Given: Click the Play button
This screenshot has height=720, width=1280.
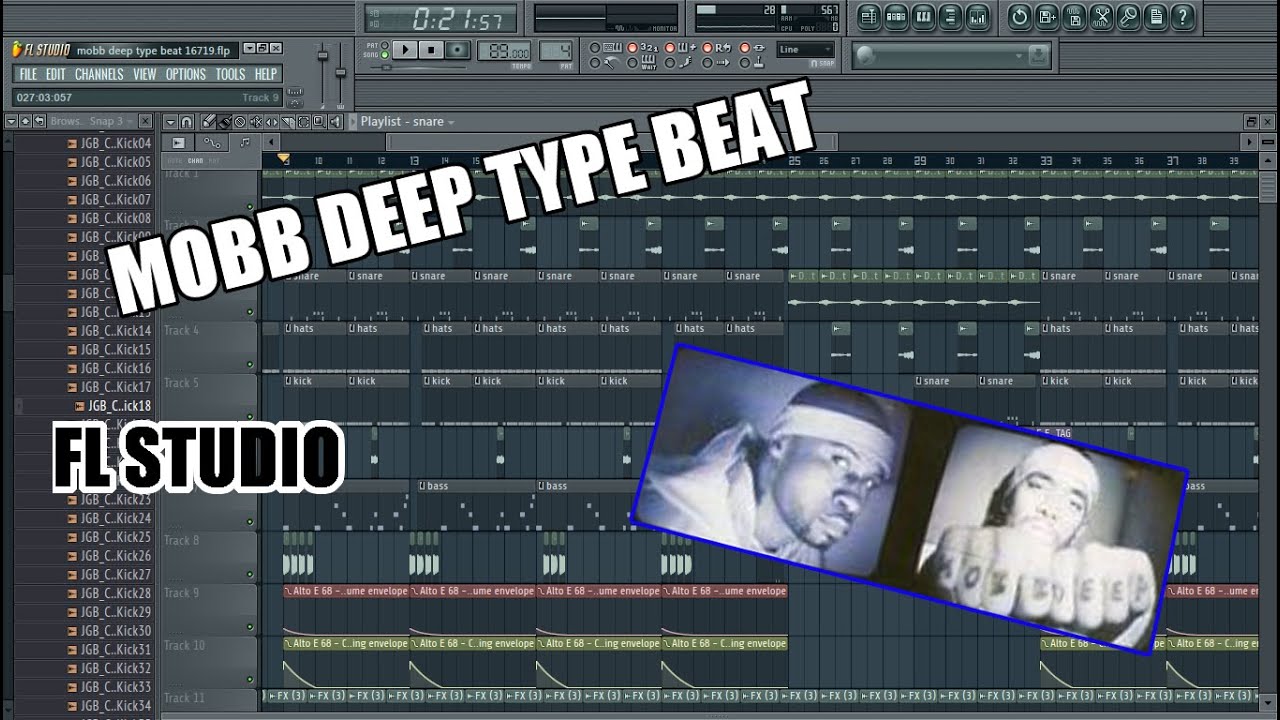Looking at the screenshot, I should click(405, 49).
